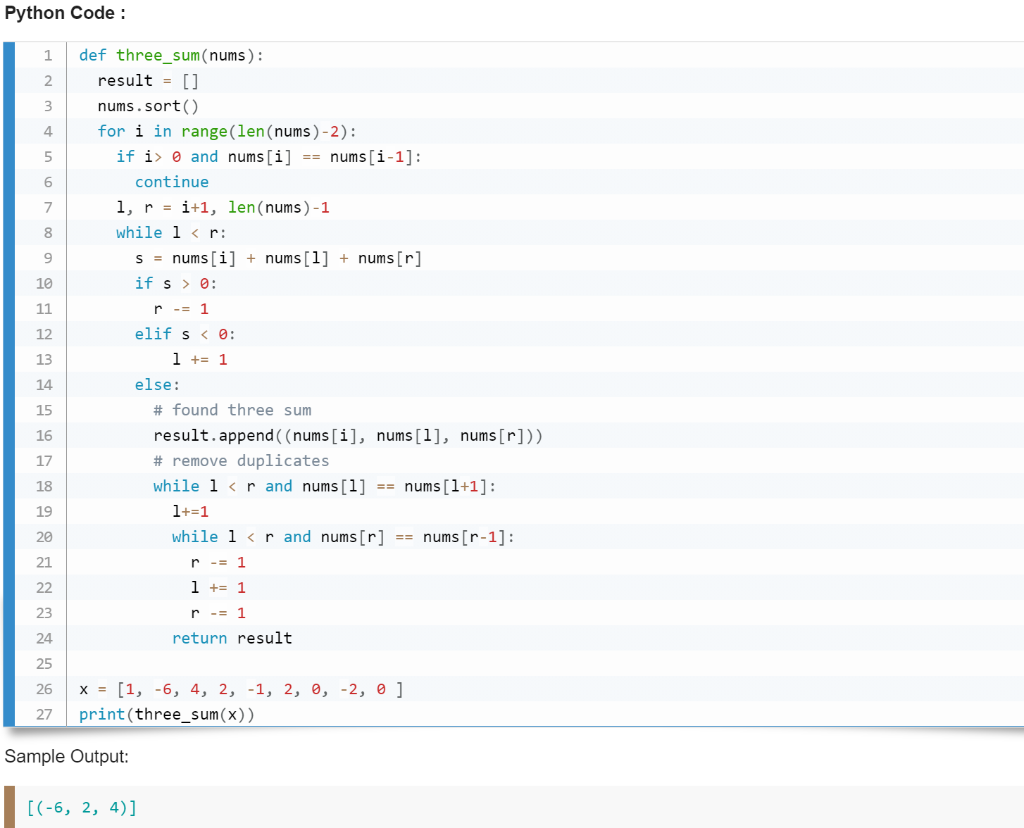Viewport: 1024px width, 828px height.
Task: Click the 'Sample Output:' label
Action: [67, 756]
